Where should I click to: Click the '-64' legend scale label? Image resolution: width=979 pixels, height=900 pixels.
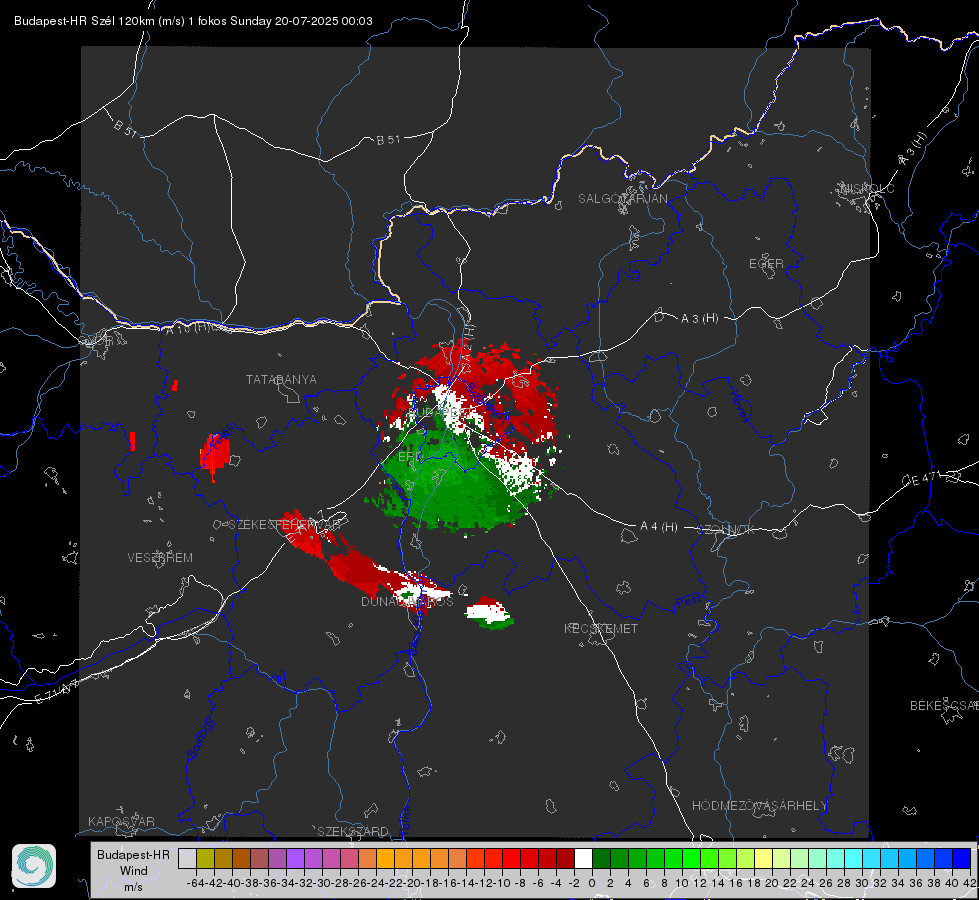pyautogui.click(x=195, y=883)
